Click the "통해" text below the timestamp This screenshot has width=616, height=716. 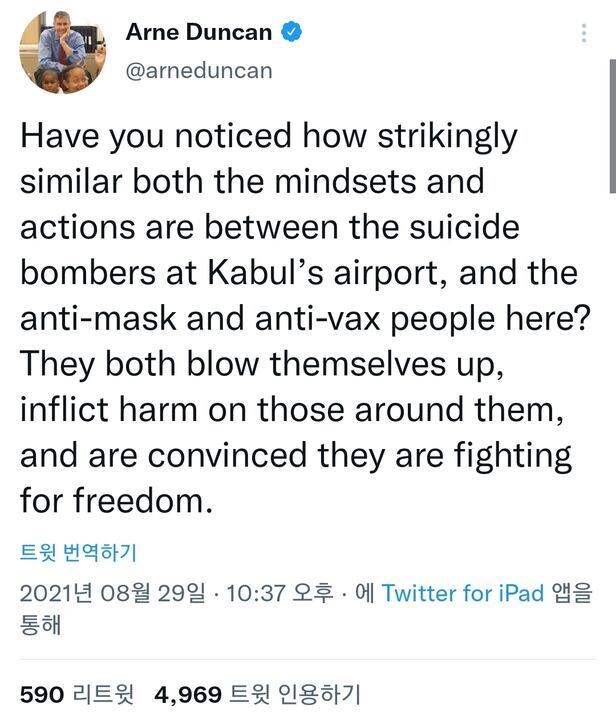[41, 625]
